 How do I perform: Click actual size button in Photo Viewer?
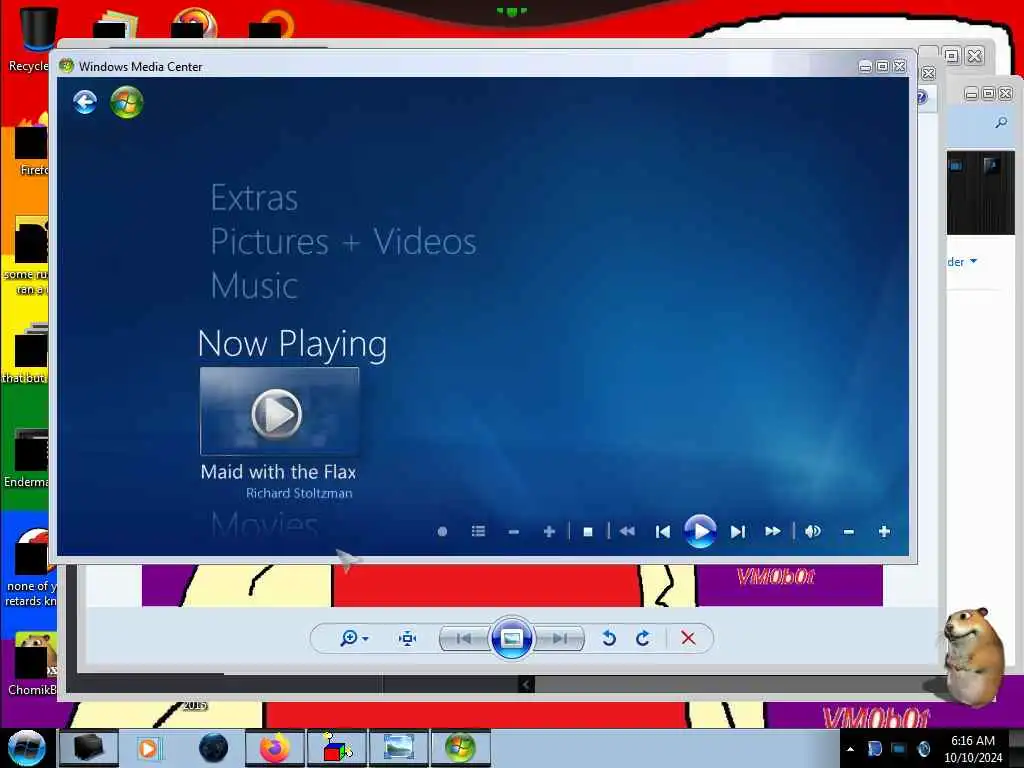coord(407,638)
